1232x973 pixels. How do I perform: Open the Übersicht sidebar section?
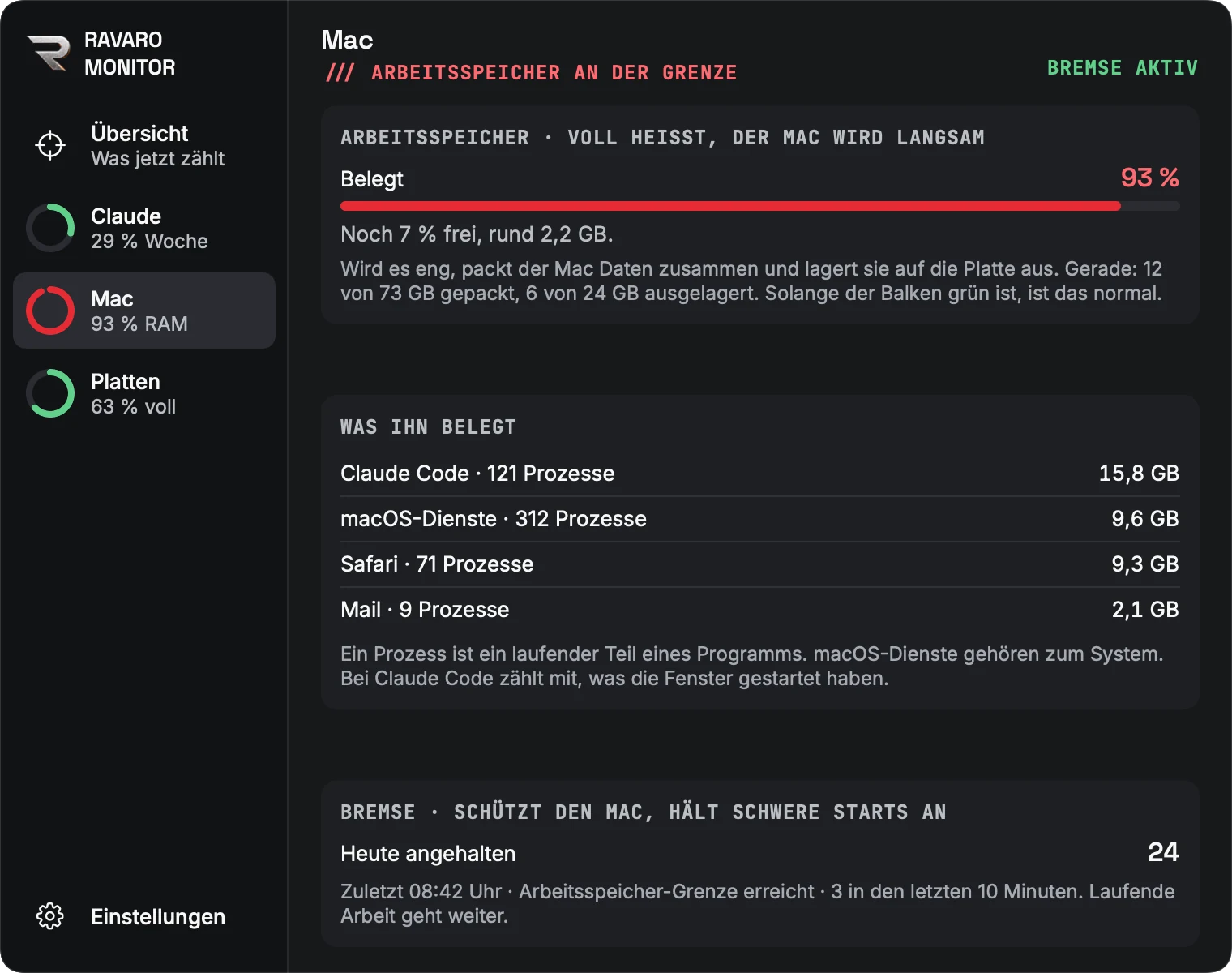tap(144, 145)
